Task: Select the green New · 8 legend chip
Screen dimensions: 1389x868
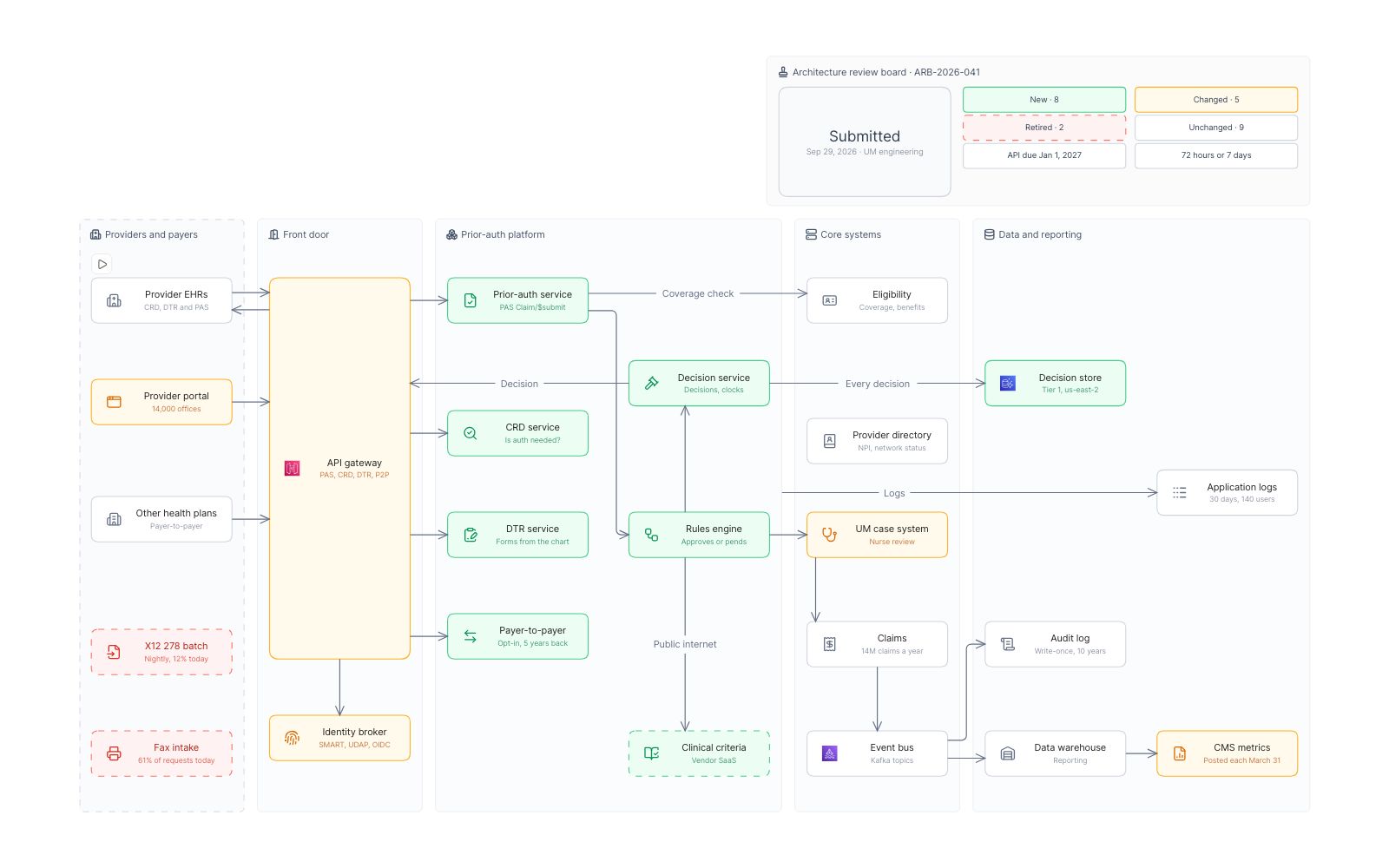Action: [x=1044, y=100]
